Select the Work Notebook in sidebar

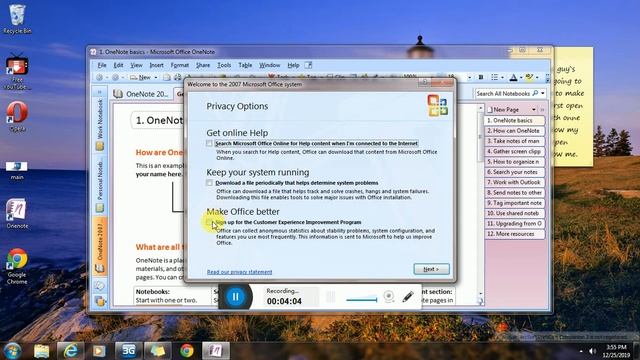pyautogui.click(x=100, y=124)
